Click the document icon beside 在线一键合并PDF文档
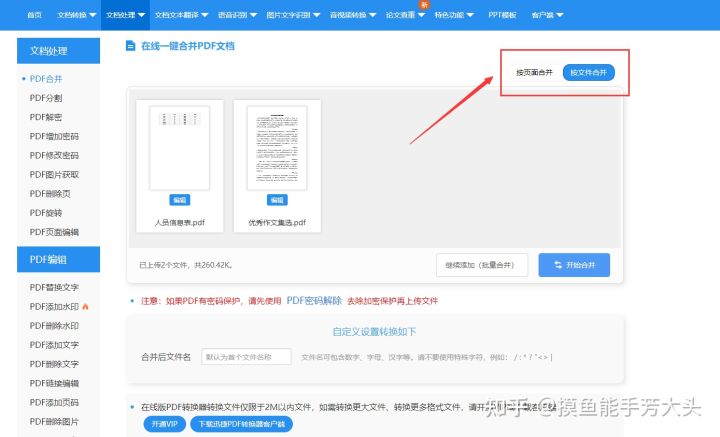Image resolution: width=720 pixels, height=437 pixels. [130, 45]
